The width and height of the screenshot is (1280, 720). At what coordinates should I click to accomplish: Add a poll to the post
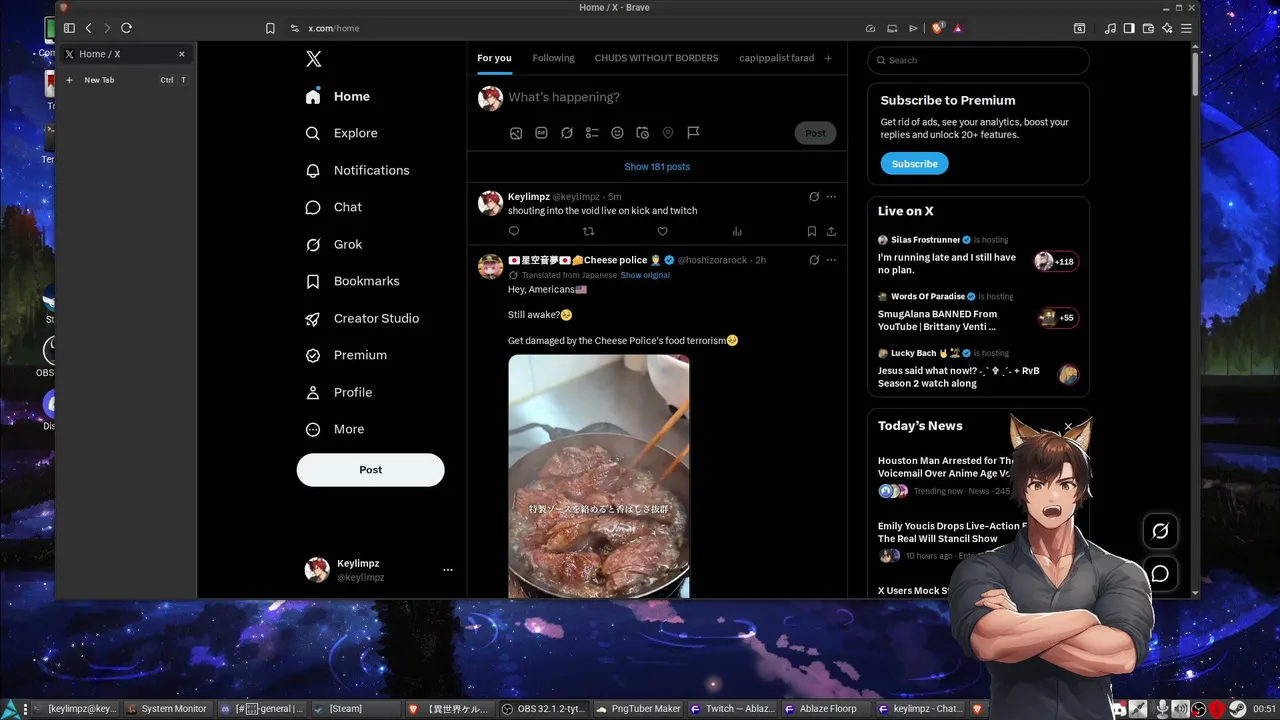[592, 133]
